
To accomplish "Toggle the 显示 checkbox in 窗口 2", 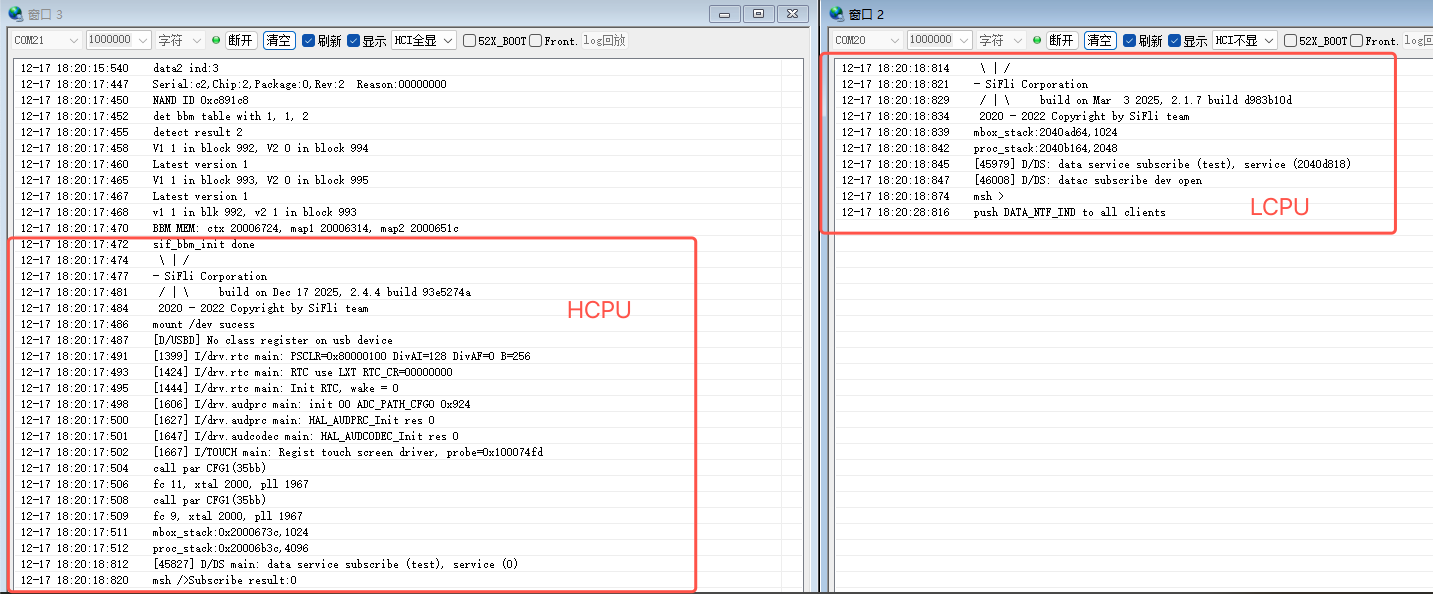I will [1174, 41].
